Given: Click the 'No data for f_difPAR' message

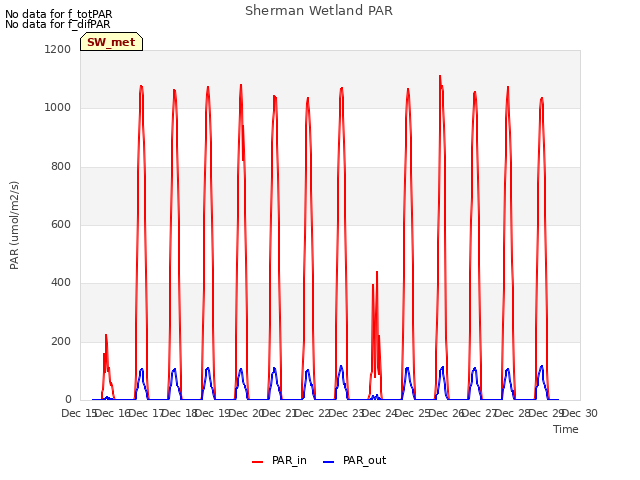Looking at the screenshot, I should click(x=58, y=24).
